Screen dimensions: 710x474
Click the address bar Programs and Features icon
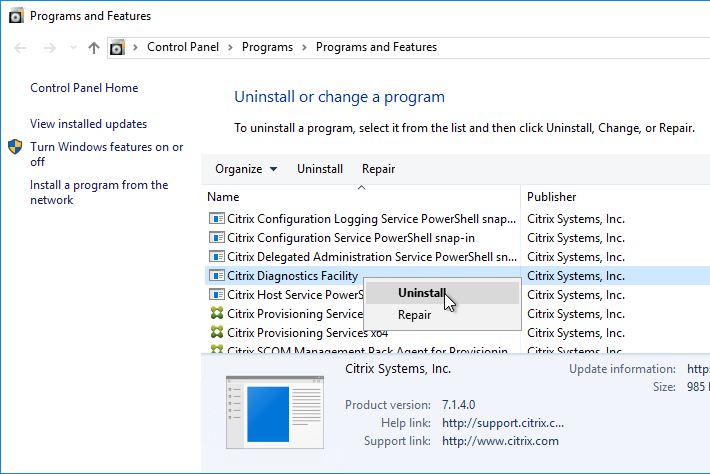117,48
